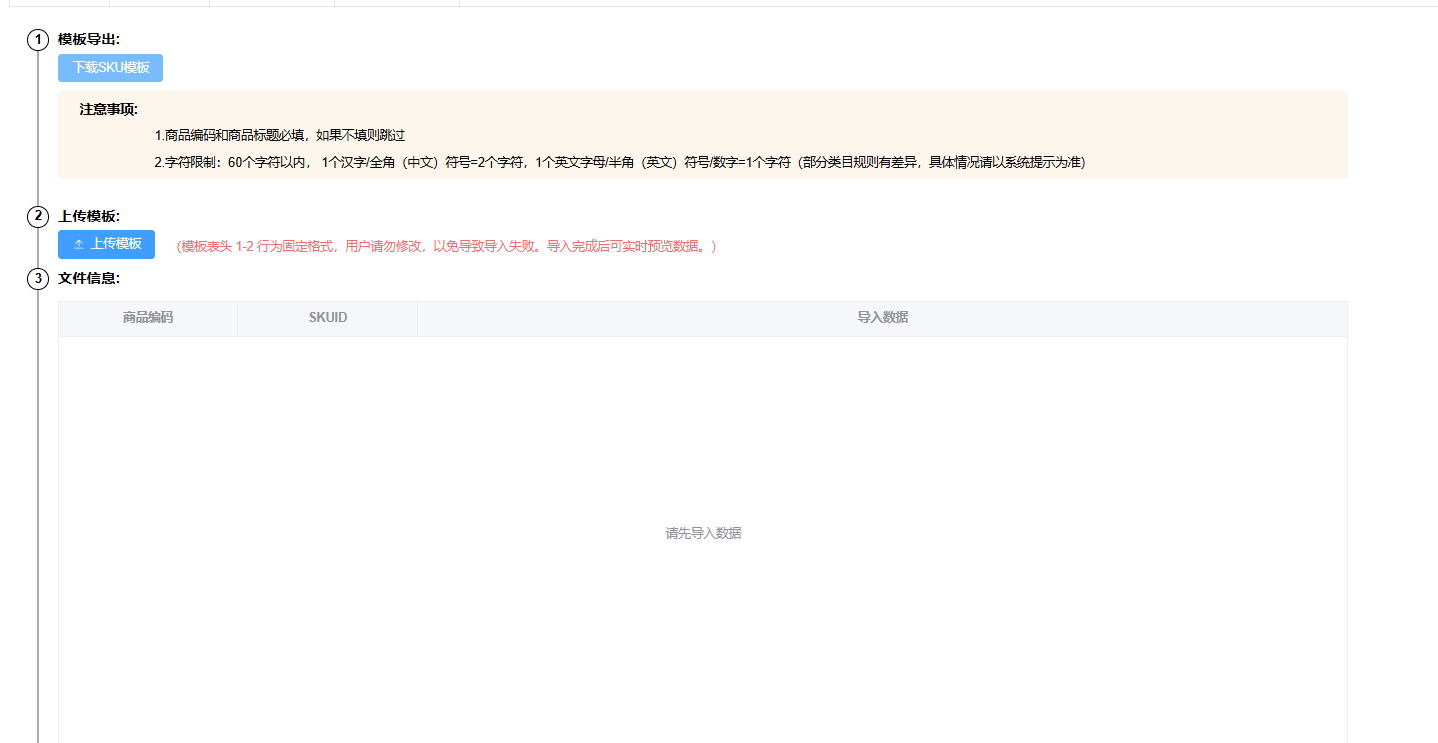Click the border between 商品编码 and SKUID headers
The height and width of the screenshot is (743, 1438).
[x=238, y=318]
